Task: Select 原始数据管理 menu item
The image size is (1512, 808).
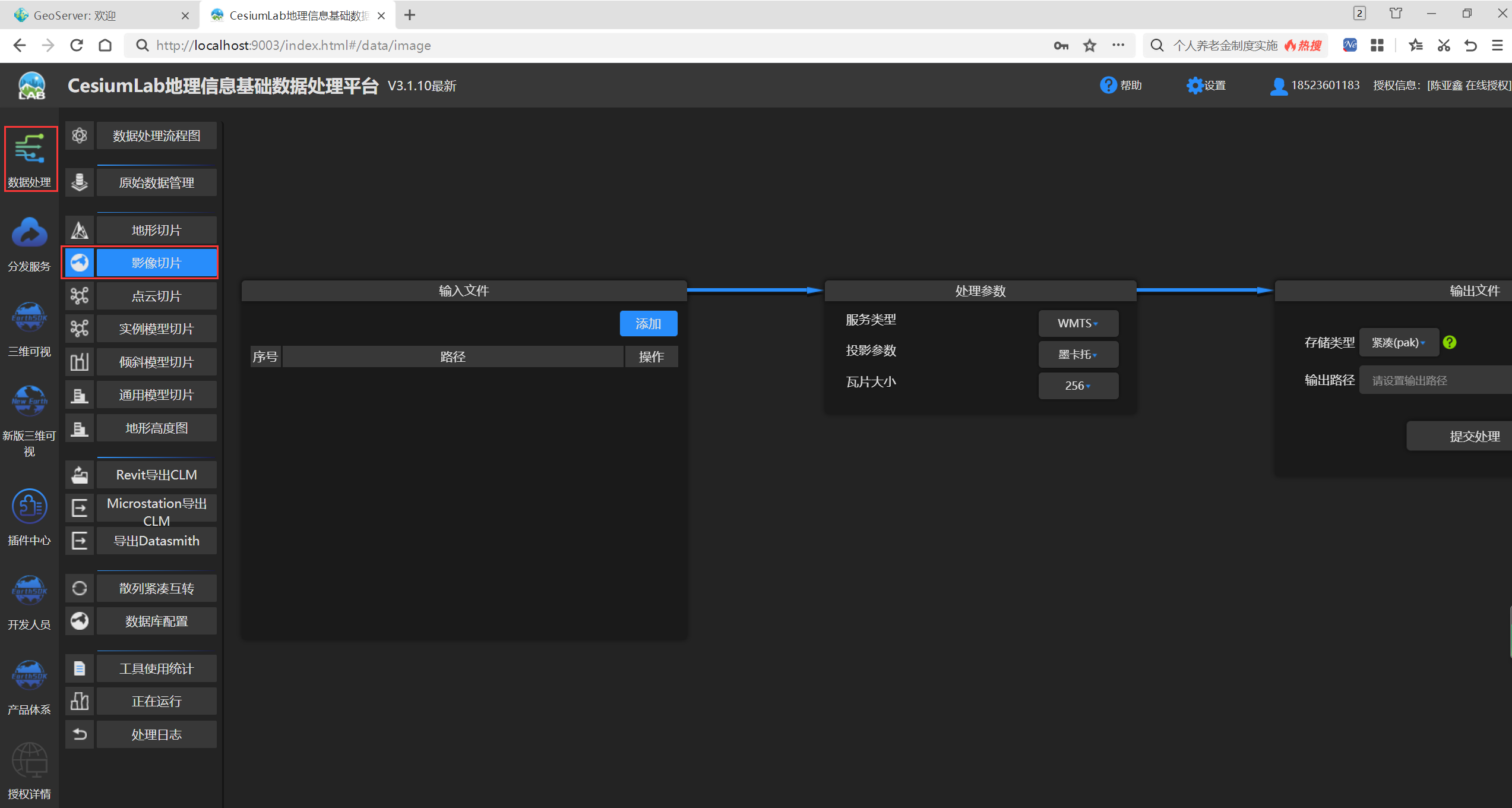Action: click(157, 182)
